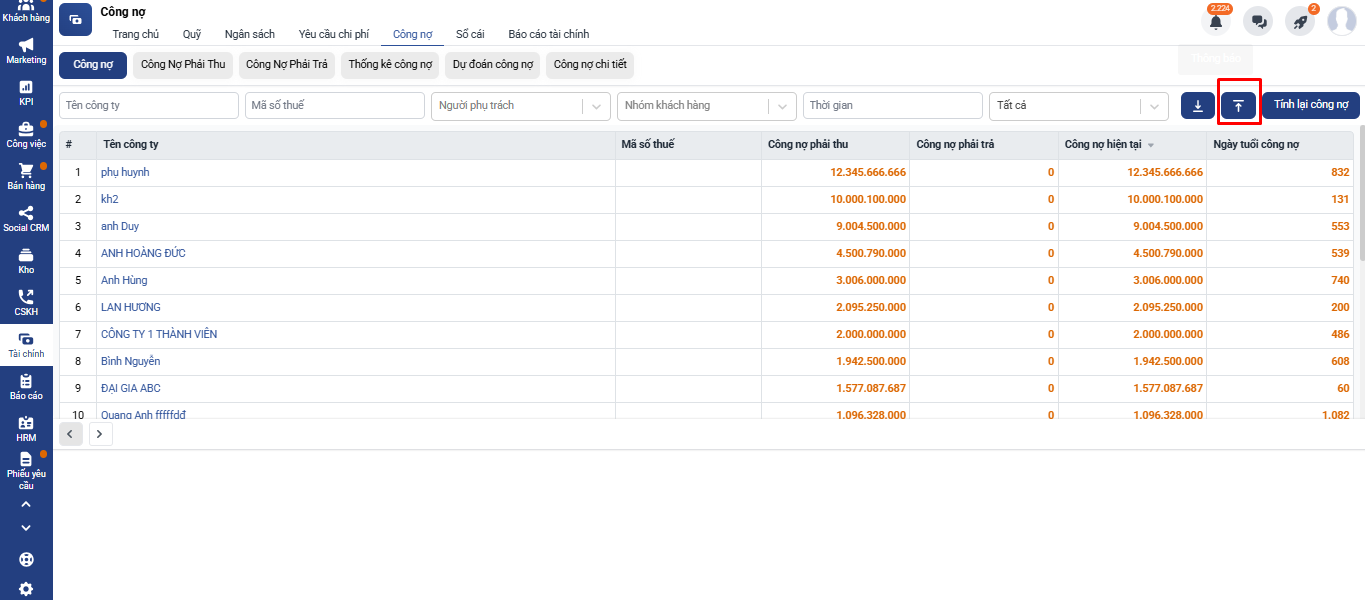Go to next page arrow
Viewport: 1365px width, 600px height.
101,433
